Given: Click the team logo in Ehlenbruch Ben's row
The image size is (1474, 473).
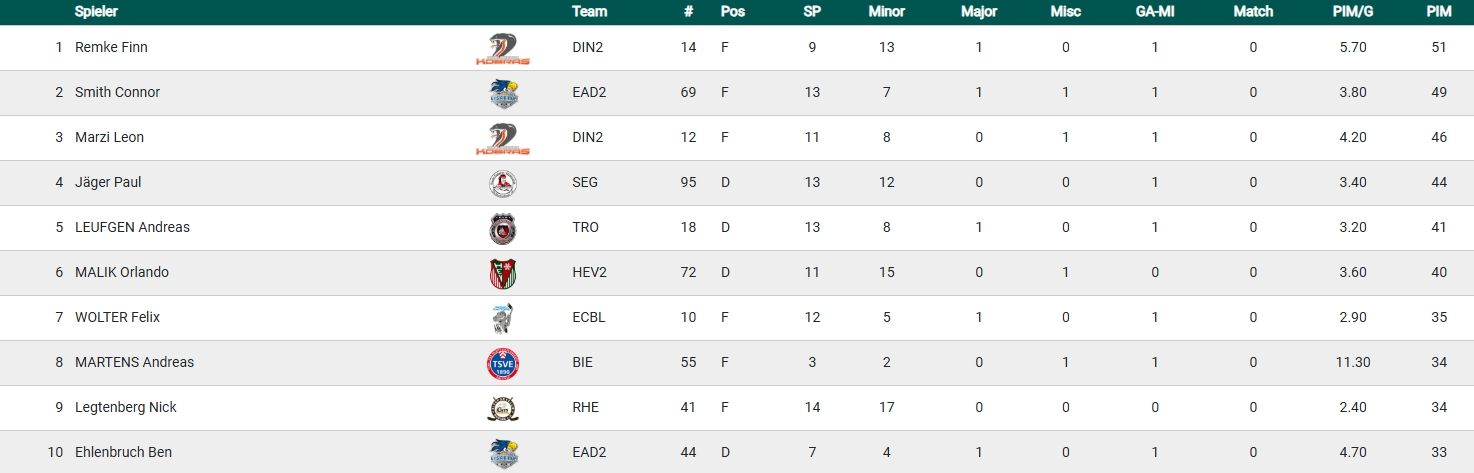Looking at the screenshot, I should (x=502, y=452).
